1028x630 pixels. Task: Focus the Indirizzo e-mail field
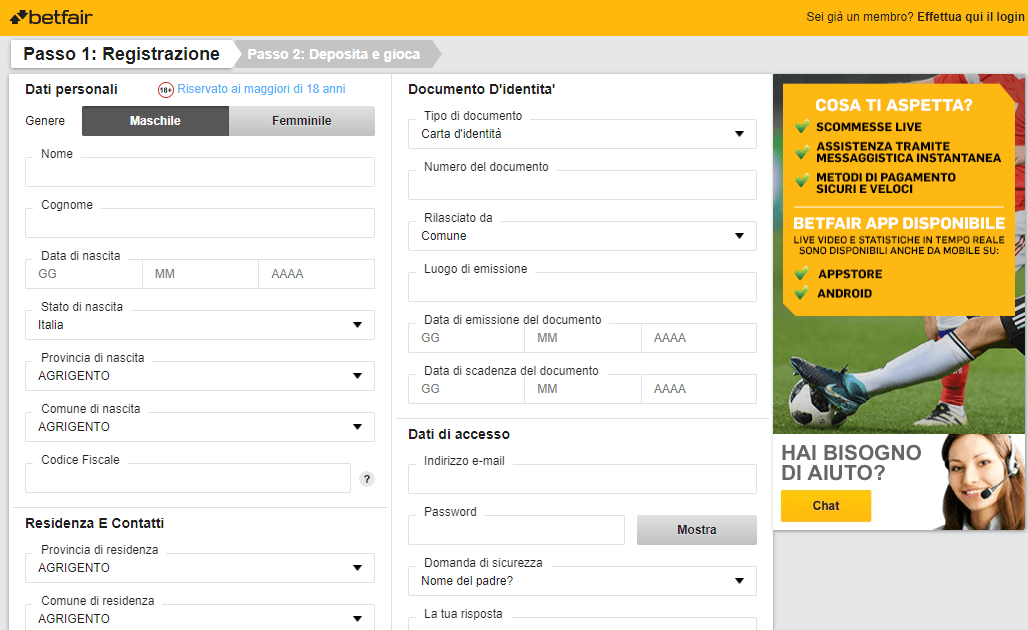pos(582,479)
